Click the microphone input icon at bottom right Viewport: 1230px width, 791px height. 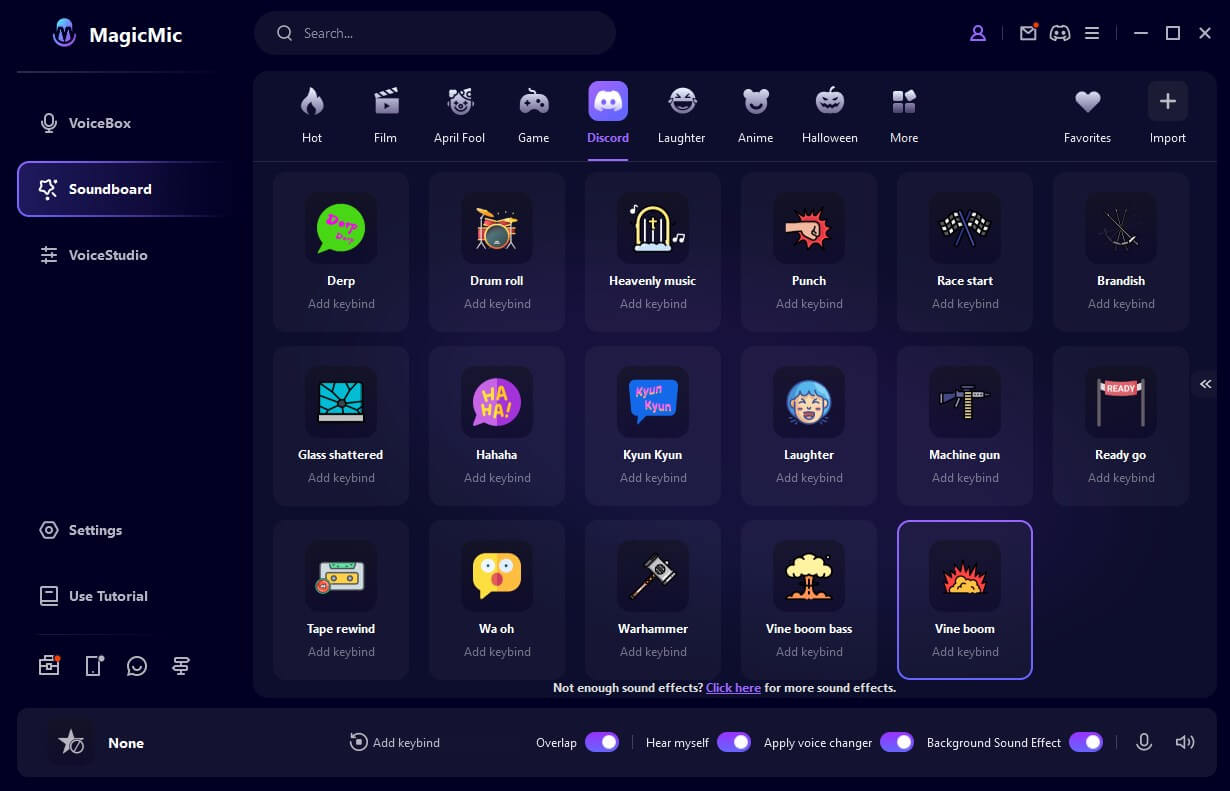coord(1144,742)
